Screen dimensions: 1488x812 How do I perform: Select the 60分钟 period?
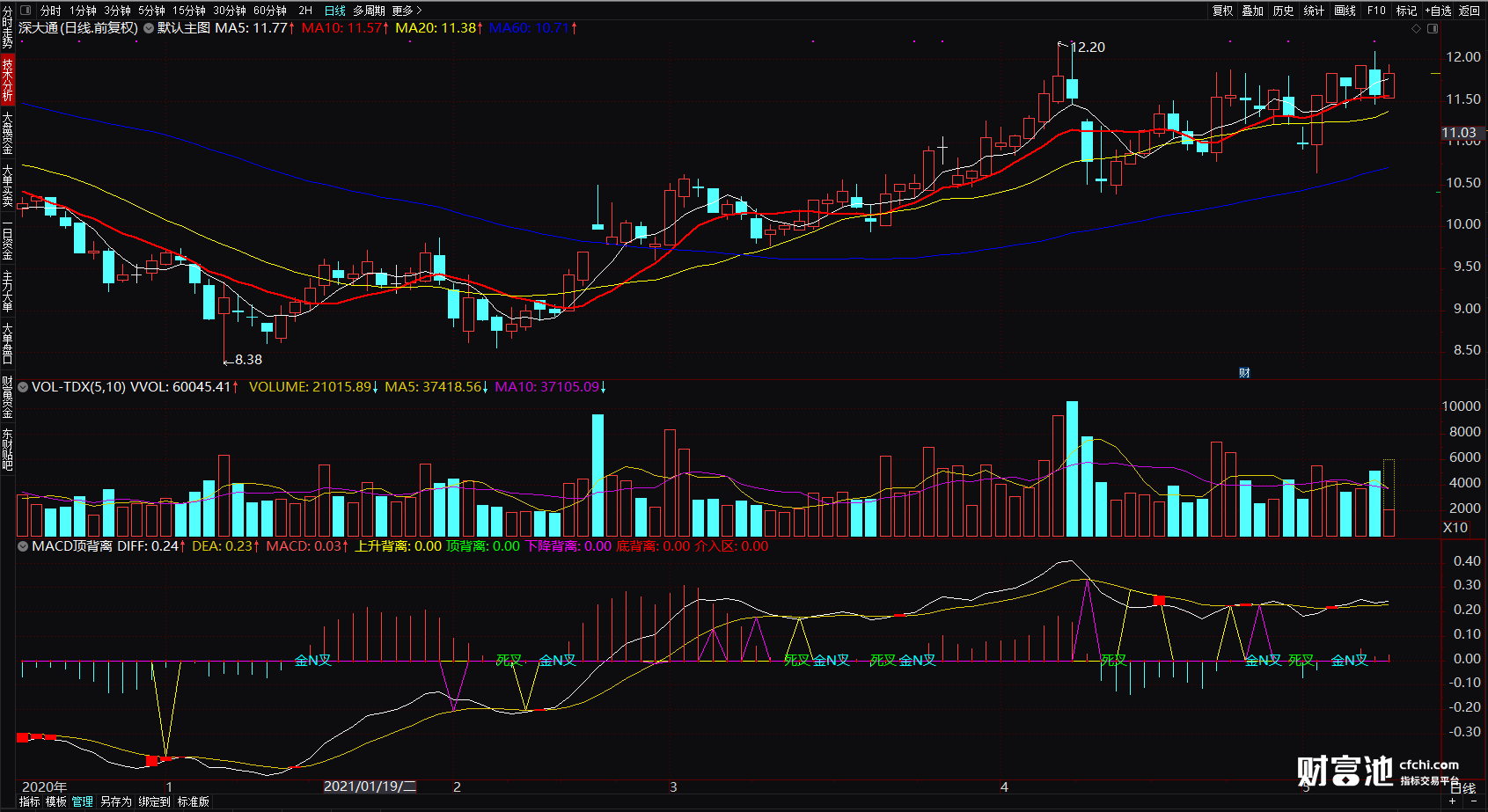(270, 11)
